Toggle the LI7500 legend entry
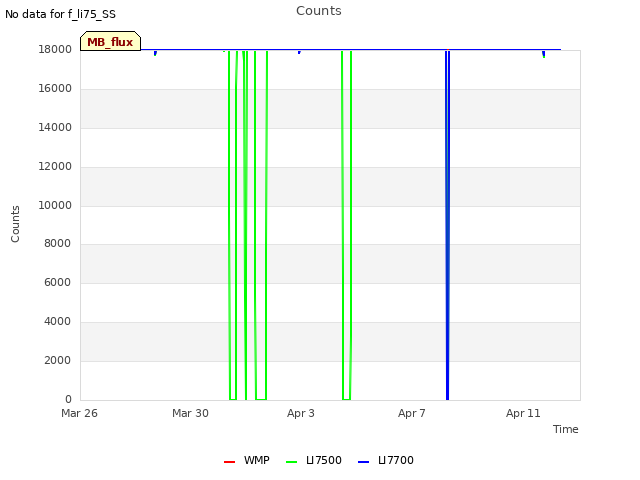The height and width of the screenshot is (480, 640). point(314,460)
